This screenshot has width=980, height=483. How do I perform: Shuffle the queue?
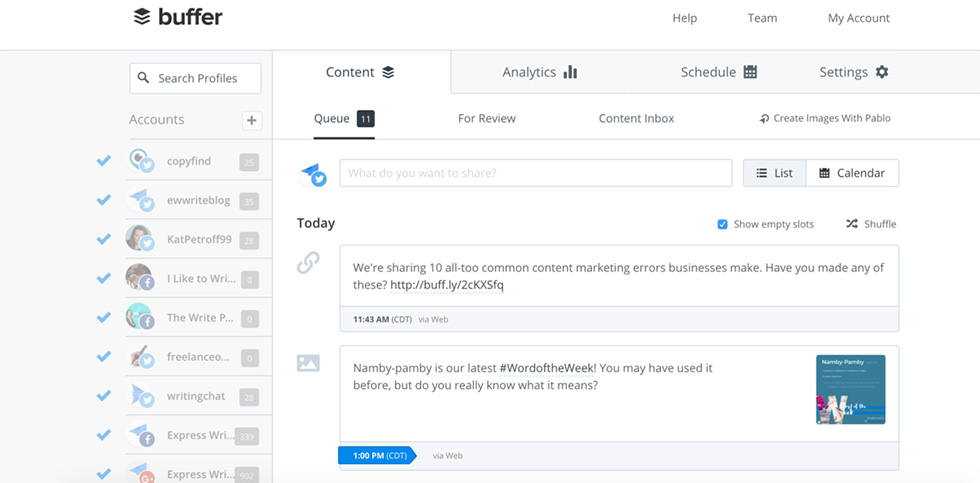pyautogui.click(x=871, y=224)
